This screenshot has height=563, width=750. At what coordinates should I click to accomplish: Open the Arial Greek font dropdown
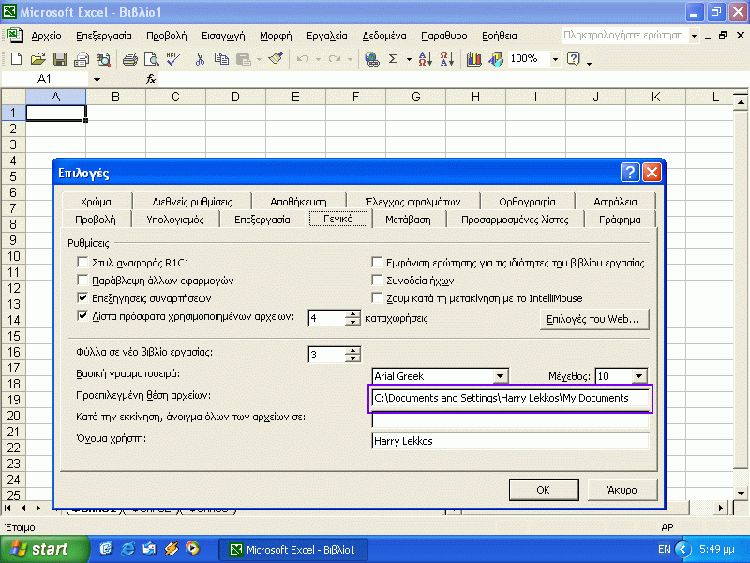coord(500,376)
